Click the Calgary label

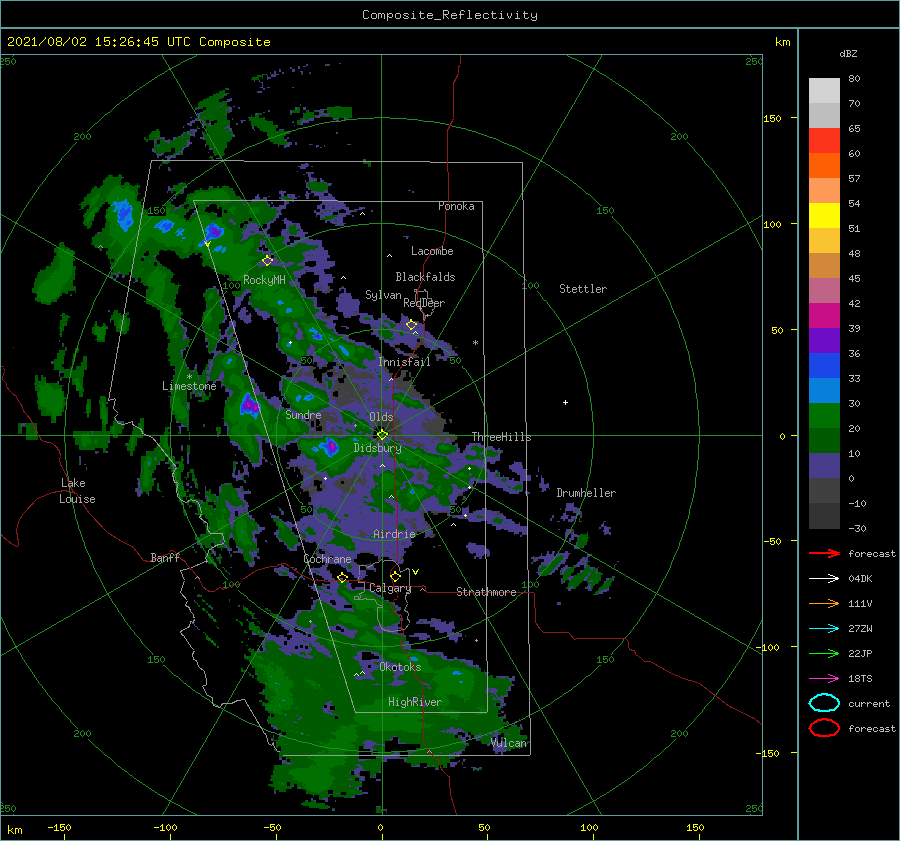(x=390, y=588)
